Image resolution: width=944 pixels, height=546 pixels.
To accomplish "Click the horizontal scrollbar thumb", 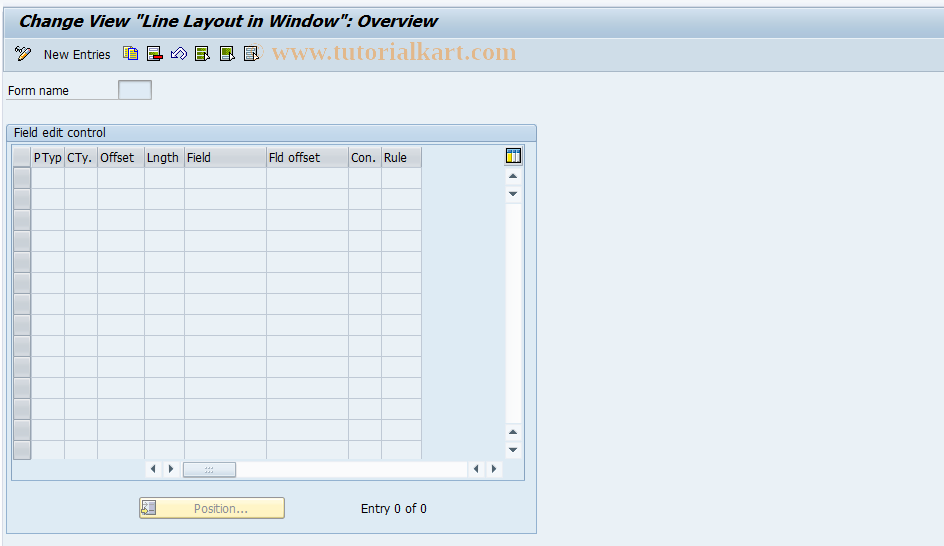I will (x=209, y=470).
